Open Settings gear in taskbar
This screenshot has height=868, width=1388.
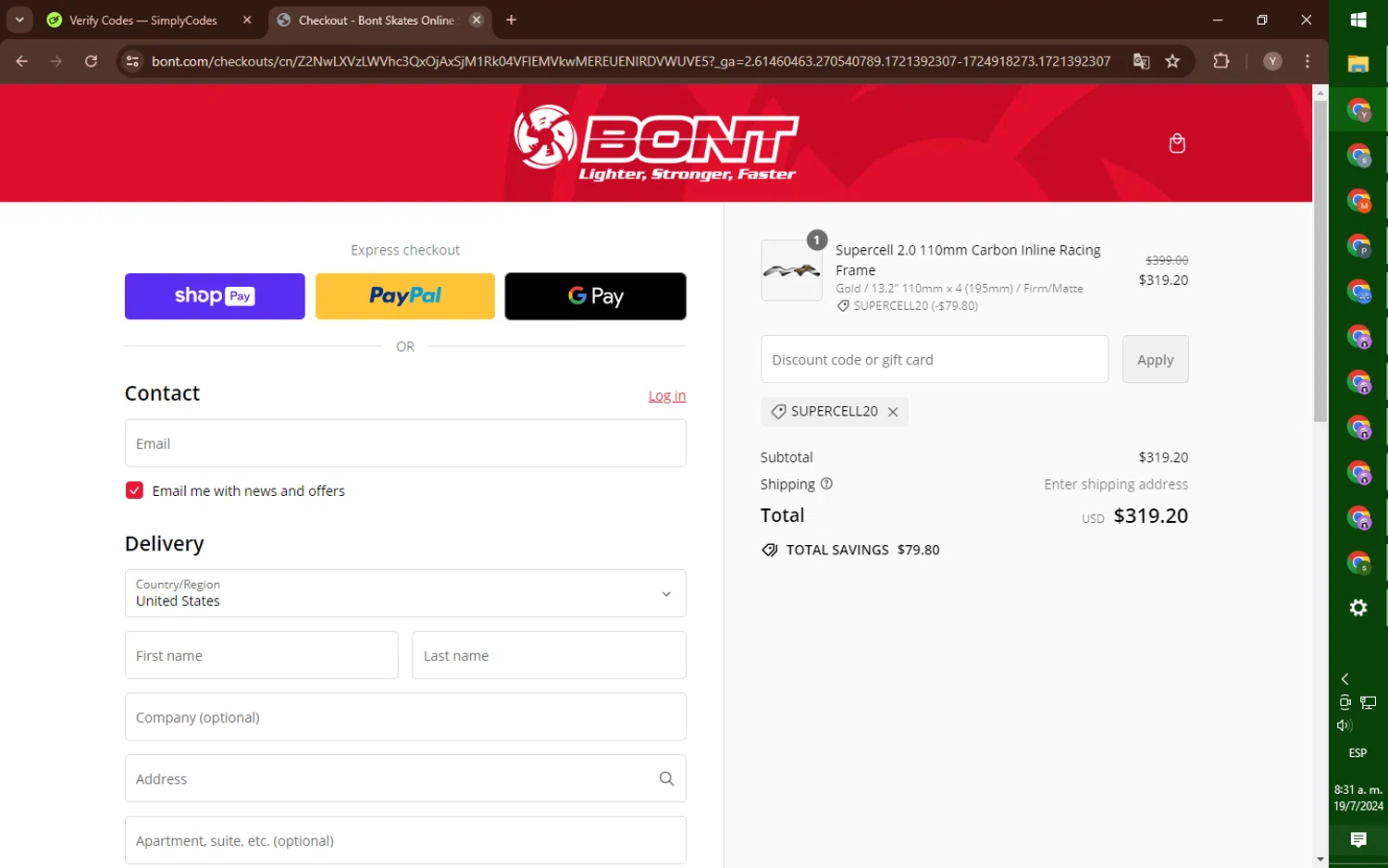(x=1358, y=608)
